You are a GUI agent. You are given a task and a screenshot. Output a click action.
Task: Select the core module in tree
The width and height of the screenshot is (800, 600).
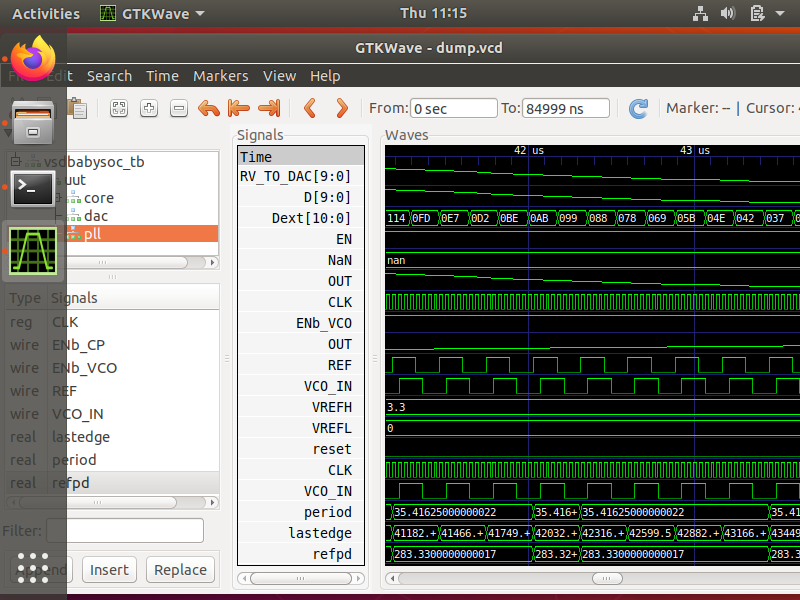pyautogui.click(x=98, y=198)
